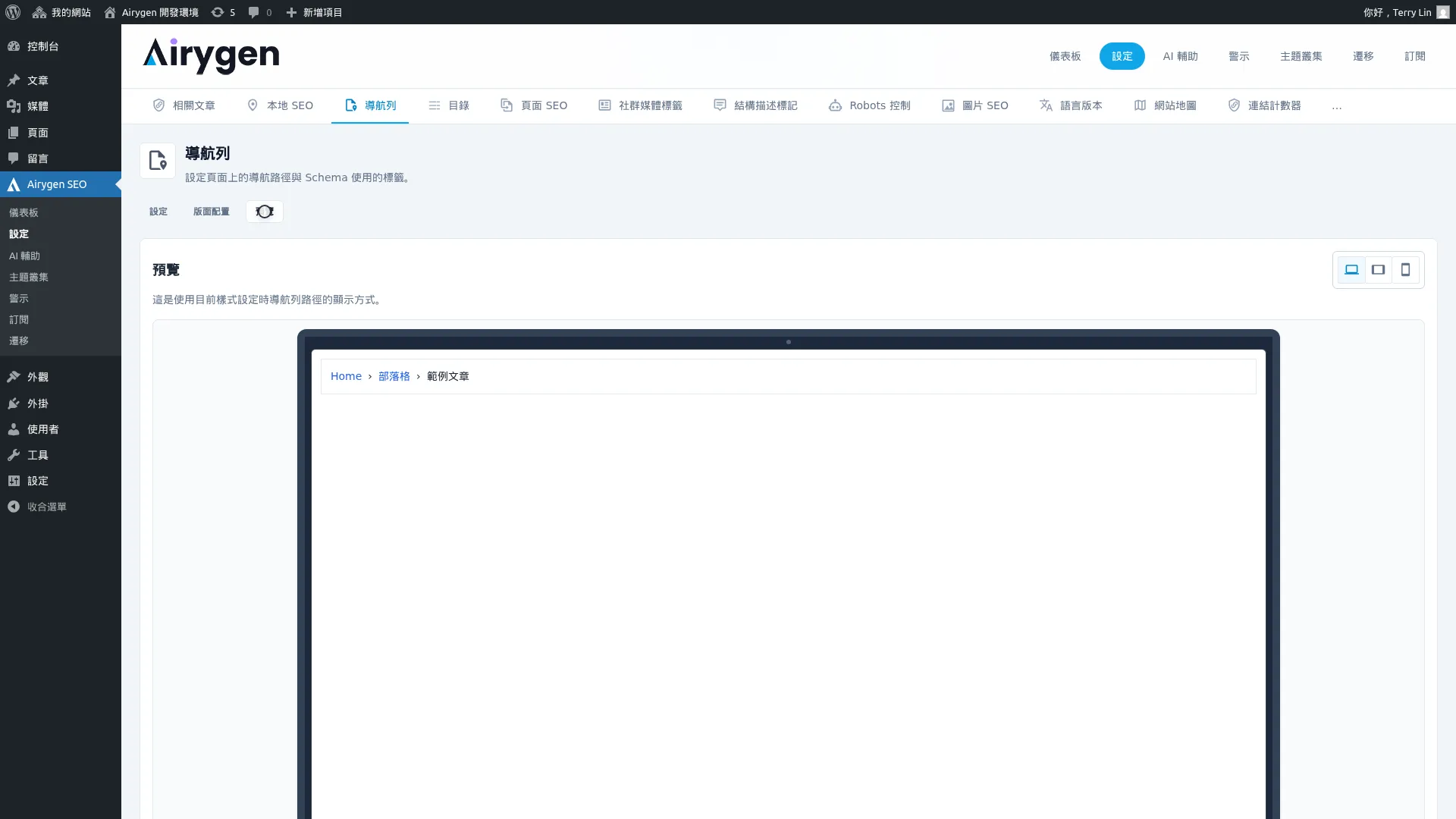Open 警示 in top navigation
The width and height of the screenshot is (1456, 819).
point(1238,56)
